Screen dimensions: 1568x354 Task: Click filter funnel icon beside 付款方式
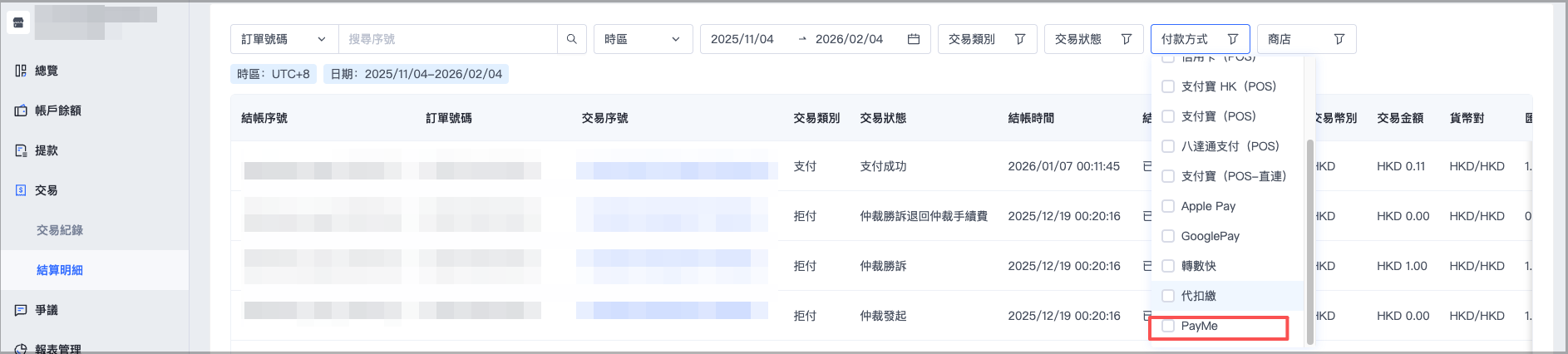(1232, 39)
